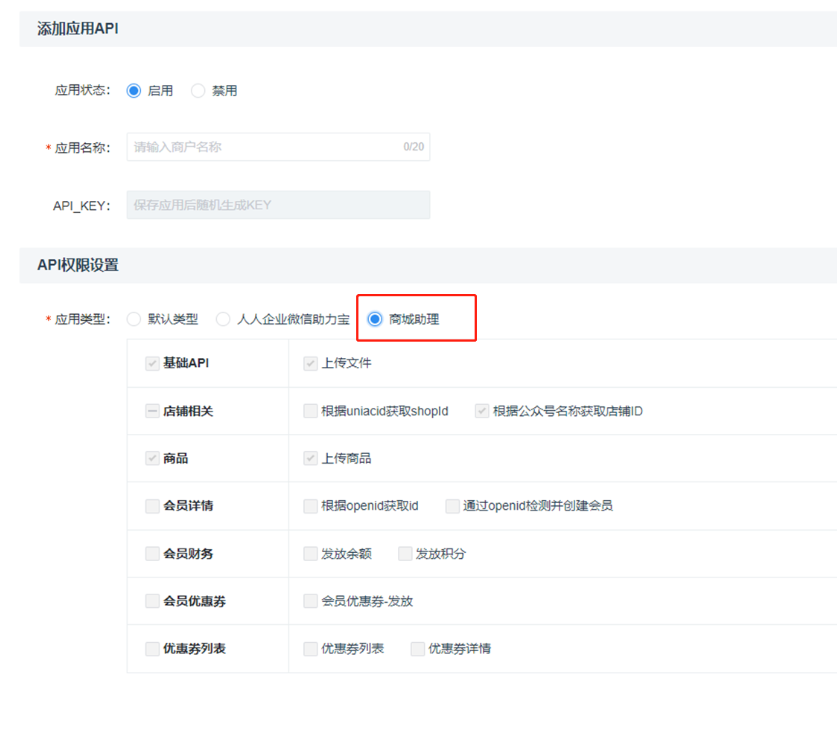Check the 发放积分 permission checkbox
The width and height of the screenshot is (837, 744).
(405, 554)
